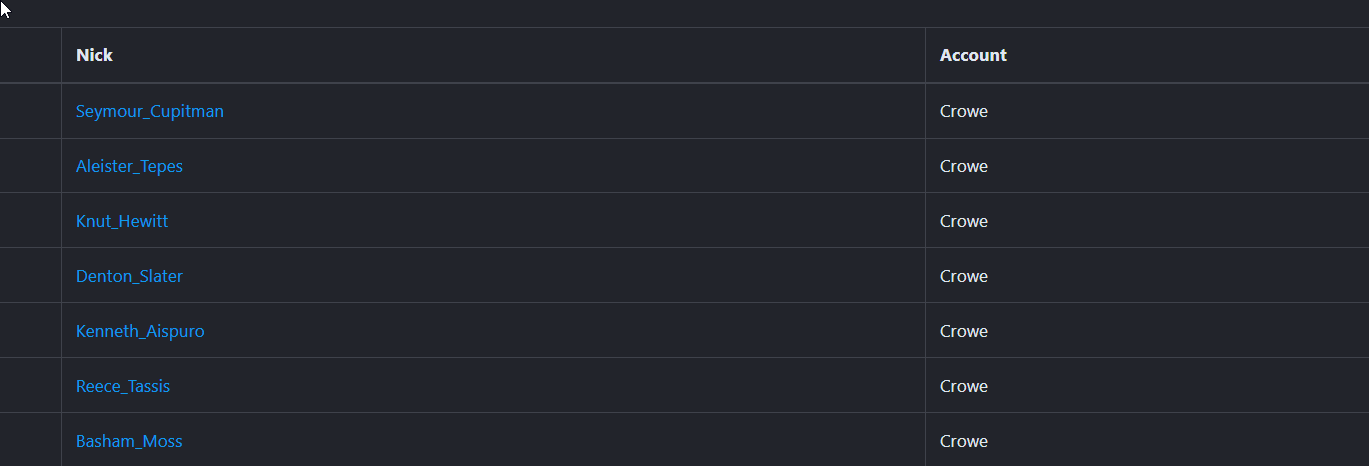Viewport: 1369px width, 466px height.
Task: Click the empty cell left of Seymour_Cupitman
Action: click(x=30, y=111)
